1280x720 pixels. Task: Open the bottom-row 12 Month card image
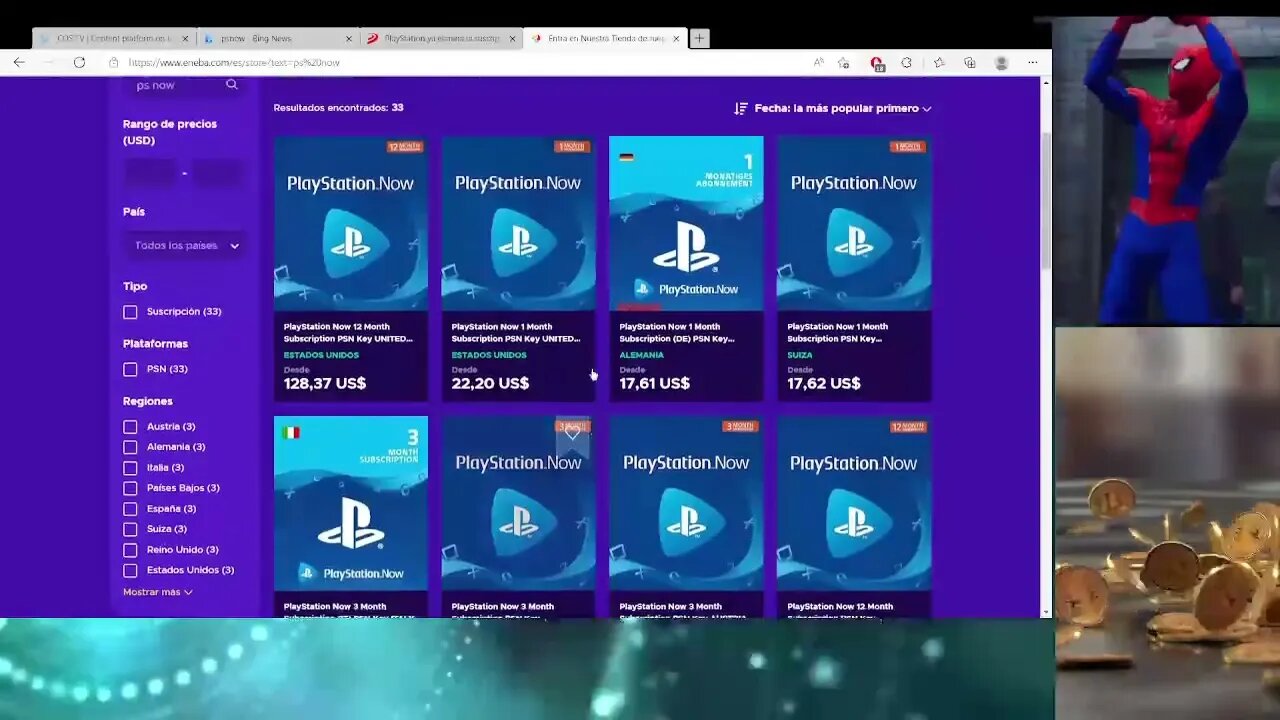pyautogui.click(x=854, y=503)
